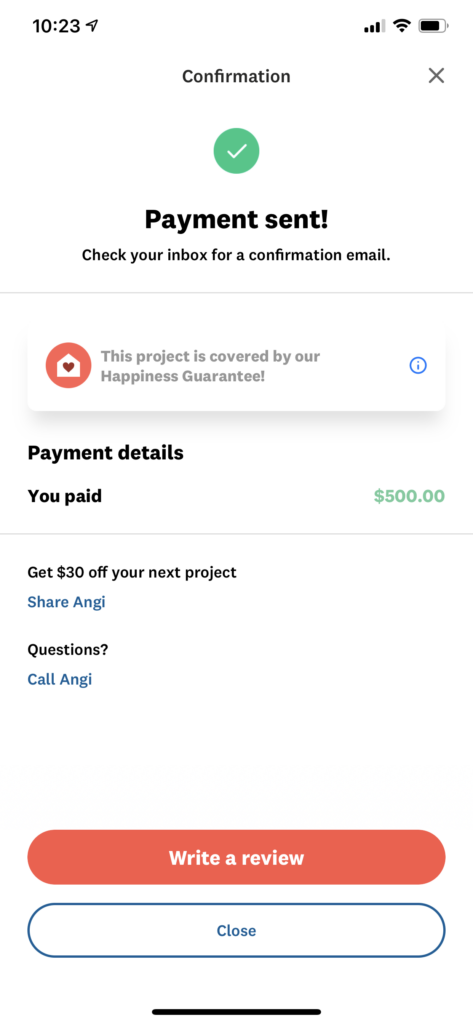Open Happiness Guarantee info icon
Image resolution: width=473 pixels, height=1024 pixels.
tap(418, 366)
